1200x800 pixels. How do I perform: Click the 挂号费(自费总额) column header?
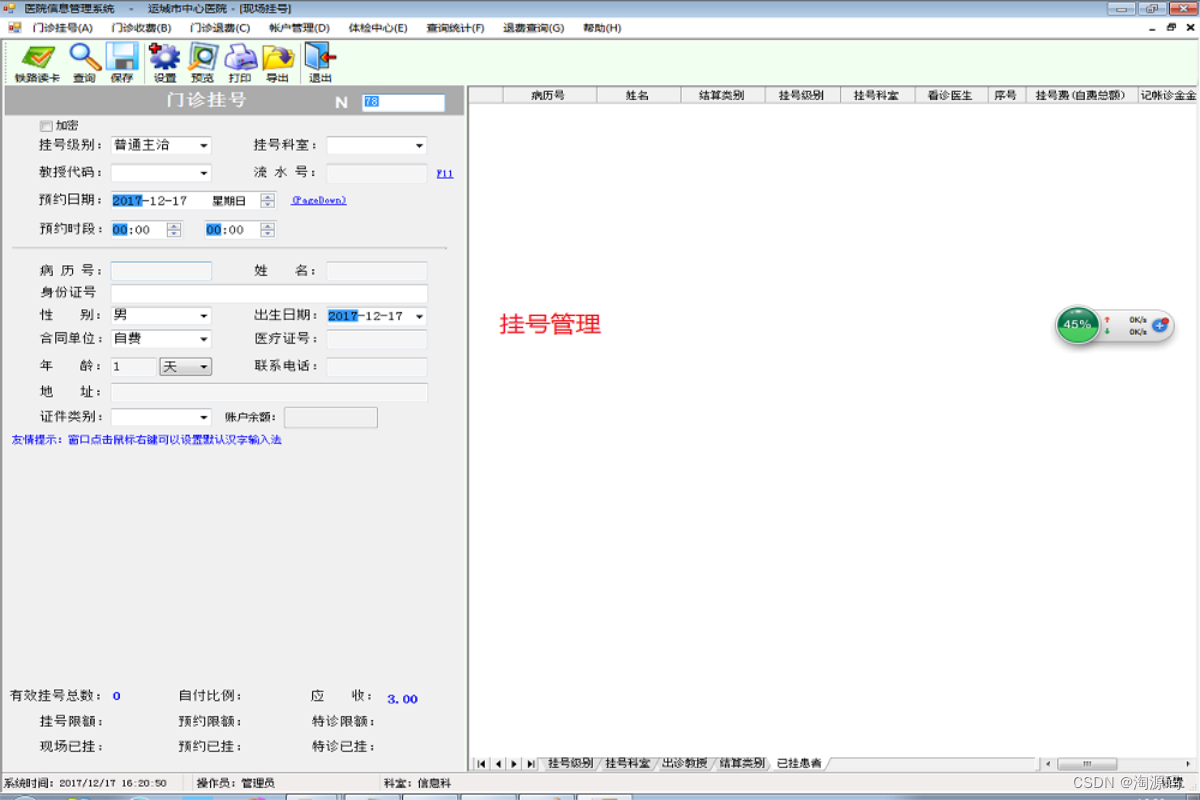1081,95
